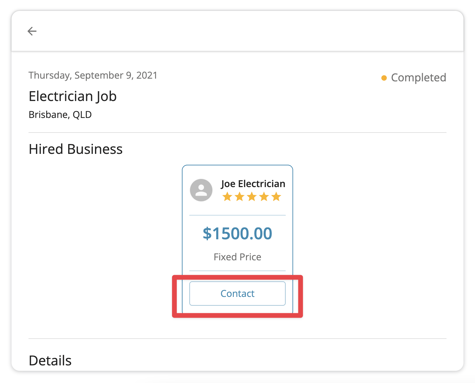Click the third rating star
The width and height of the screenshot is (475, 383).
(252, 197)
